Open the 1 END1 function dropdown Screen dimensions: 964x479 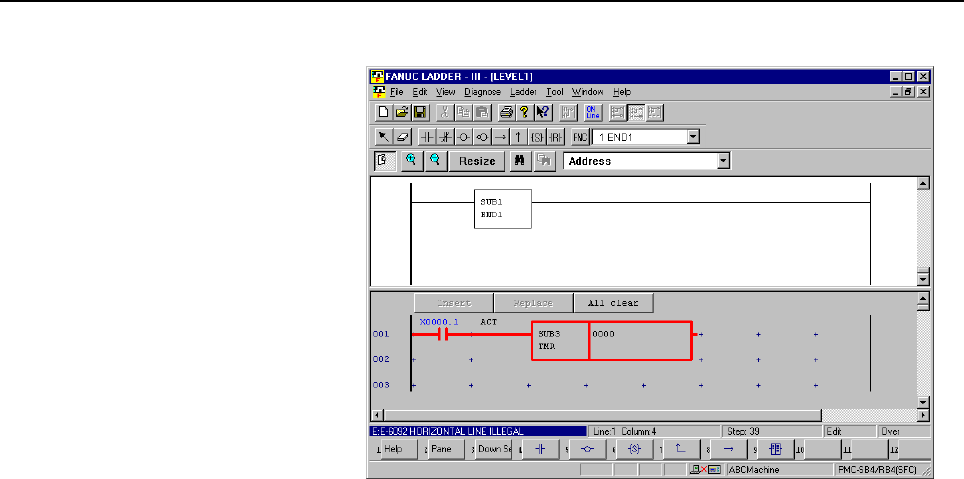click(x=693, y=137)
